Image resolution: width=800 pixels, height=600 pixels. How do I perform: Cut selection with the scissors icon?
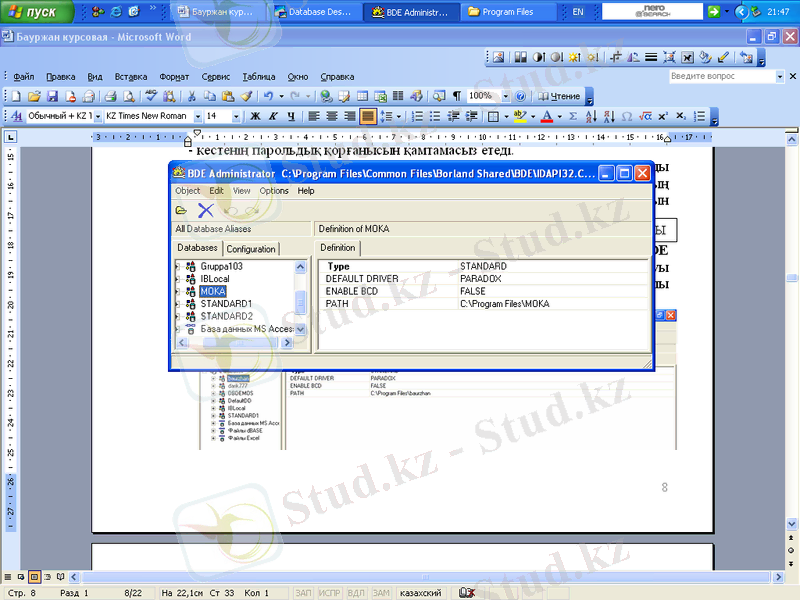pos(192,96)
